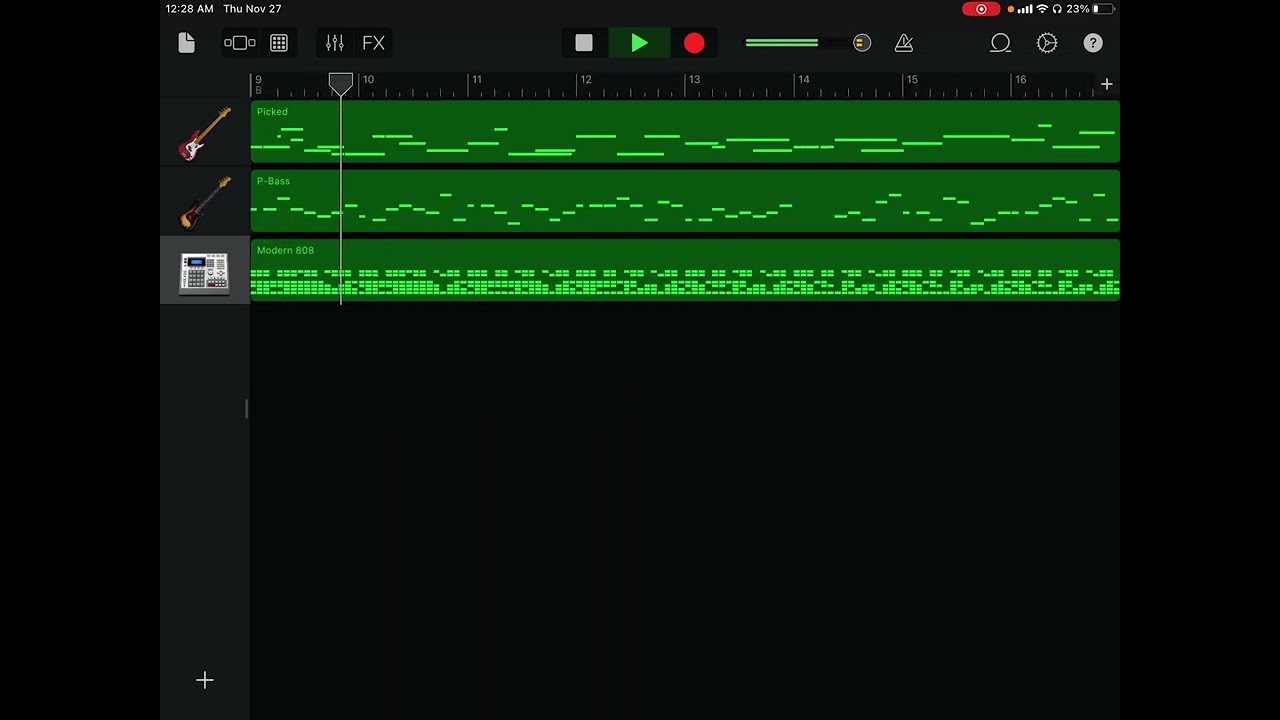The width and height of the screenshot is (1280, 720).
Task: Select the Modern 808 drum machine track
Action: [x=205, y=271]
